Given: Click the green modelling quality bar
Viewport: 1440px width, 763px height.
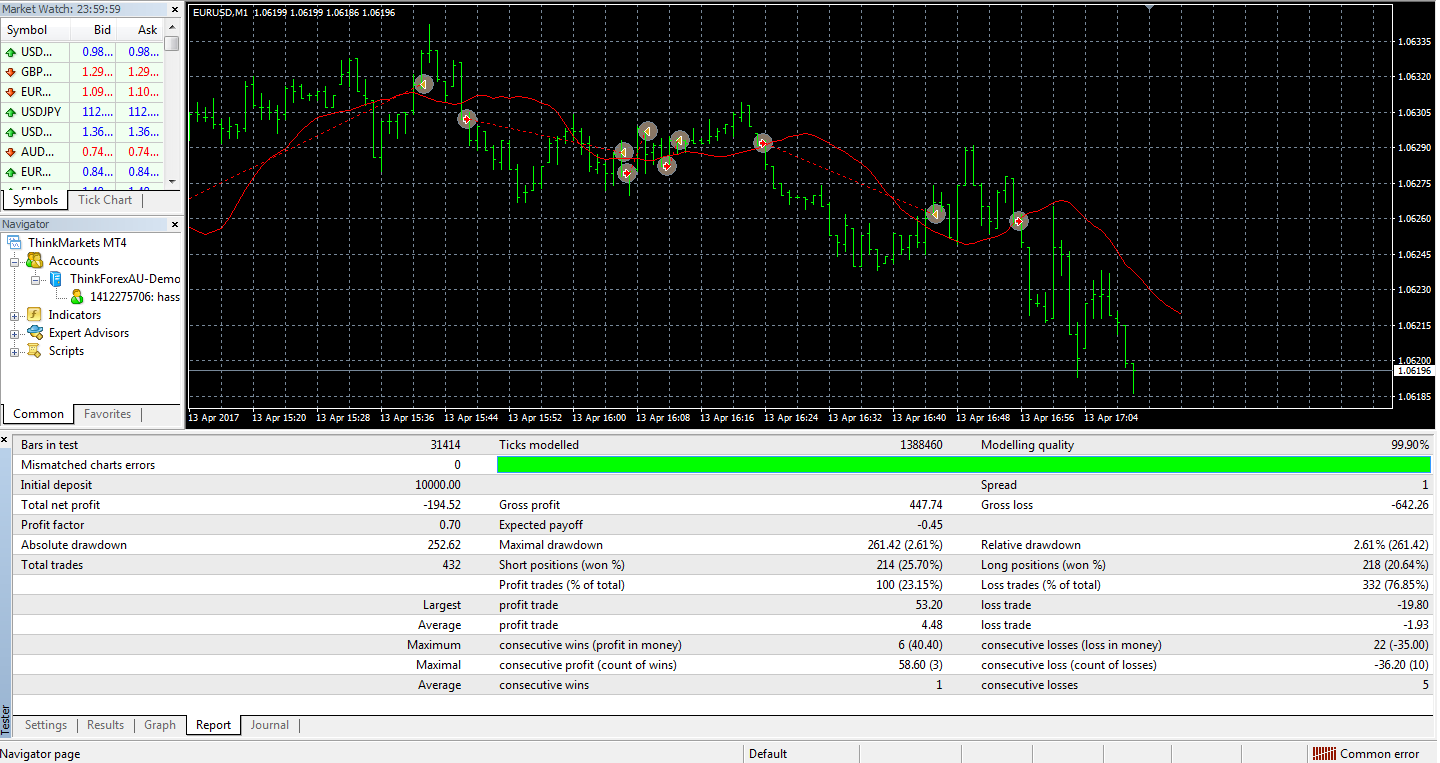Looking at the screenshot, I should (963, 465).
